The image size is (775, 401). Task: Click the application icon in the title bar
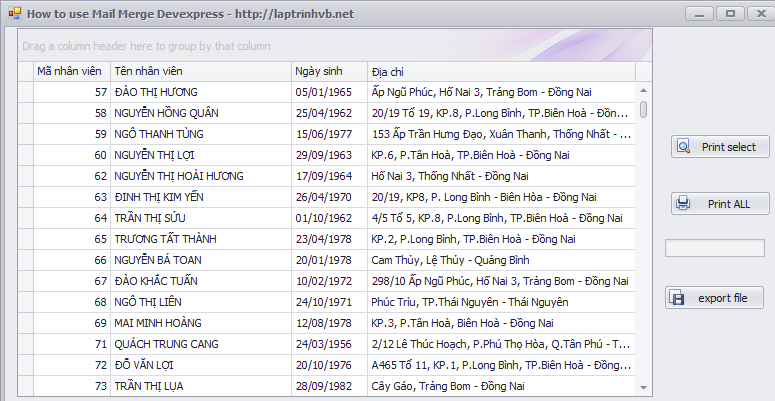14,13
